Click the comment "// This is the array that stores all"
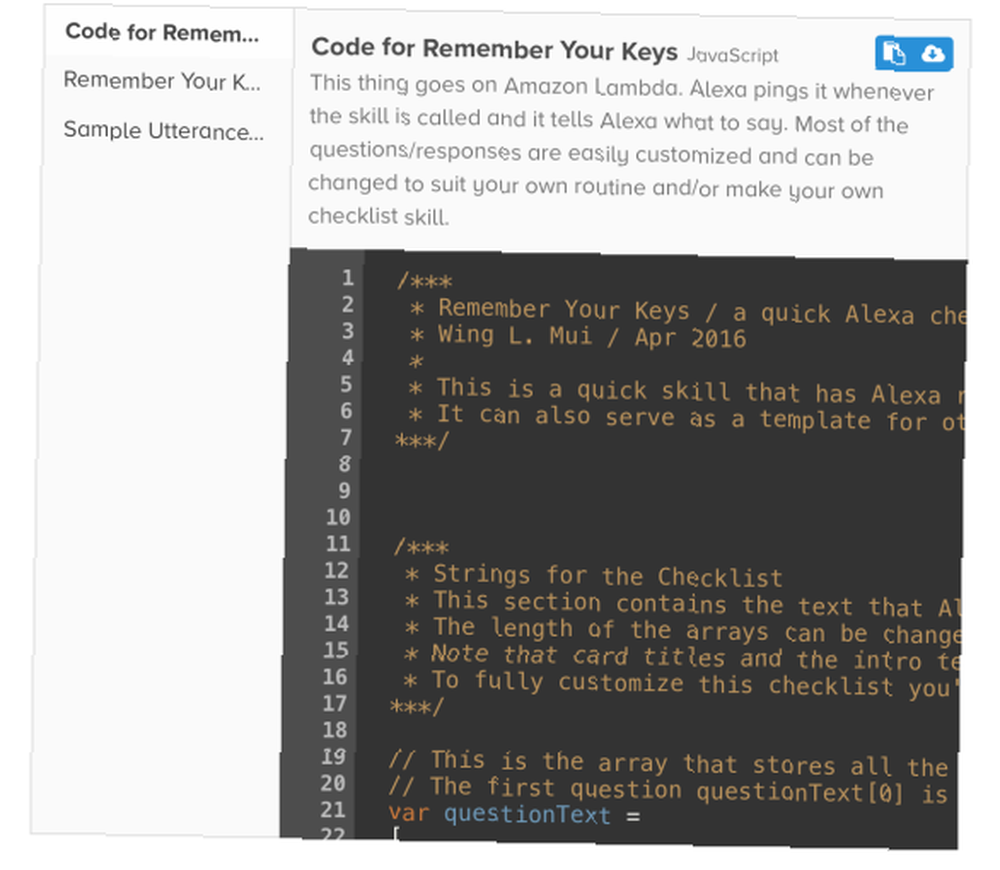This screenshot has height=870, width=1000. [668, 763]
